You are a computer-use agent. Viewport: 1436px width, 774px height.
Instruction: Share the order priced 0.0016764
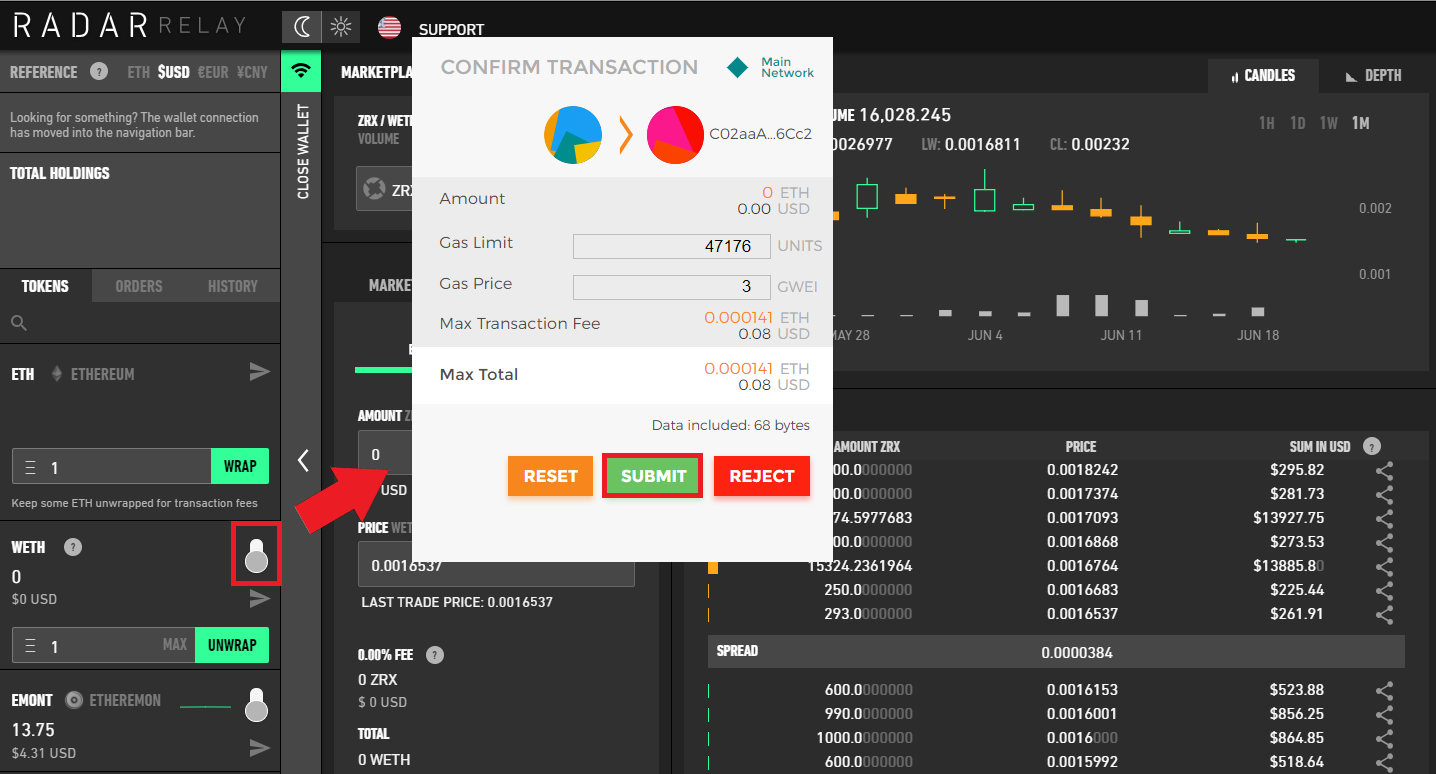(1384, 566)
